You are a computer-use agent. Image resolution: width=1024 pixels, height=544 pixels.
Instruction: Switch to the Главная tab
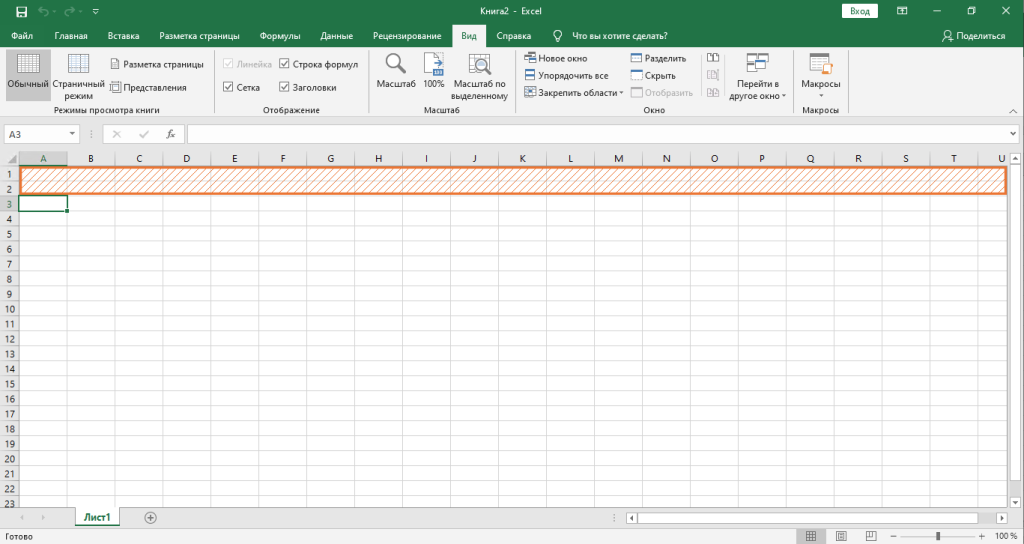tap(71, 36)
